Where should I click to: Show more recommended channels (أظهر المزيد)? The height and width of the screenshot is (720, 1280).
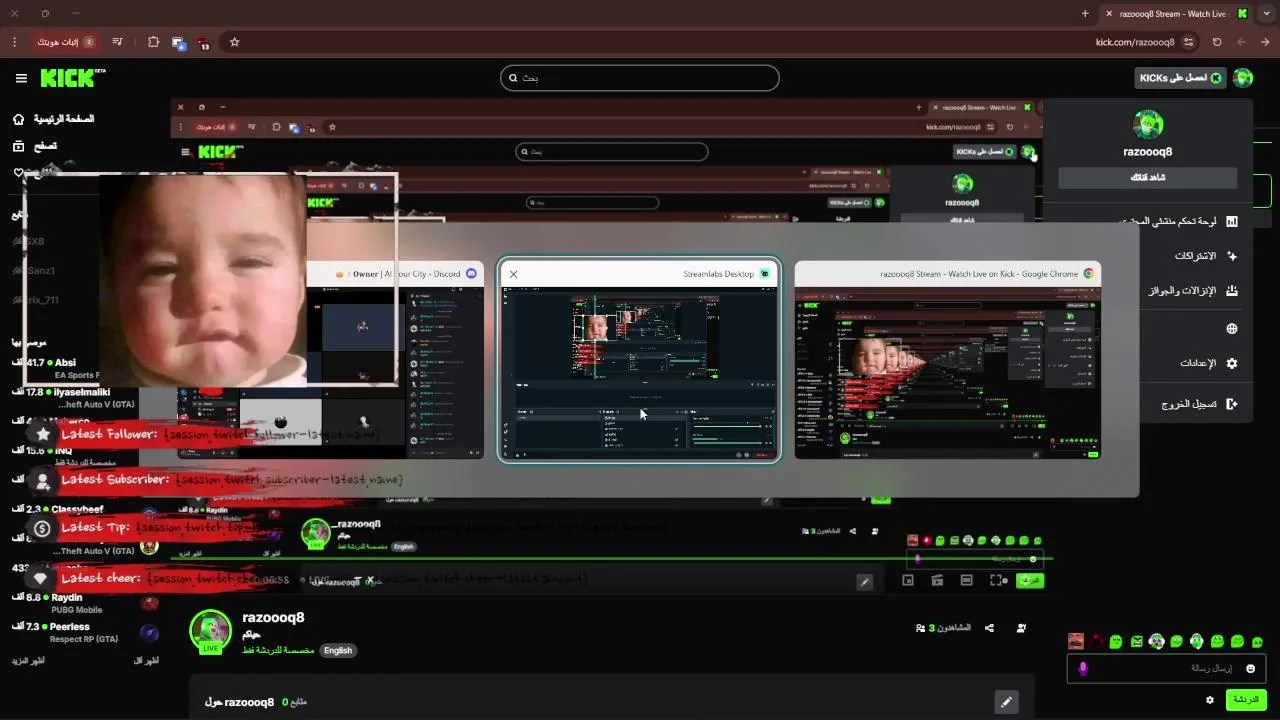(29, 661)
